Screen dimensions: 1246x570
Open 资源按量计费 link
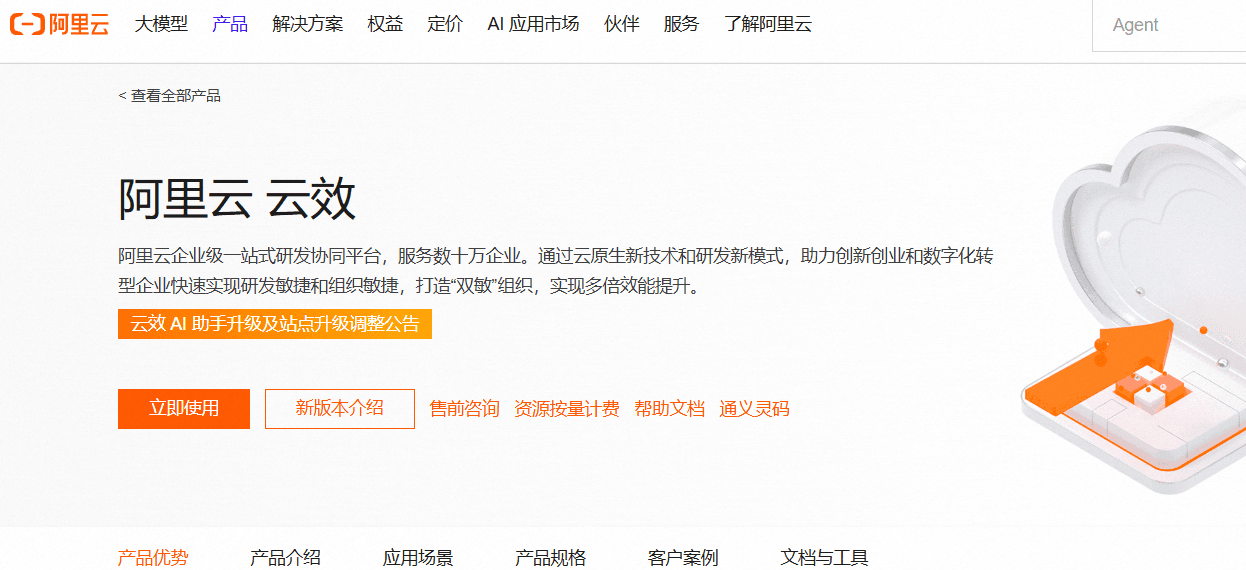click(x=567, y=408)
